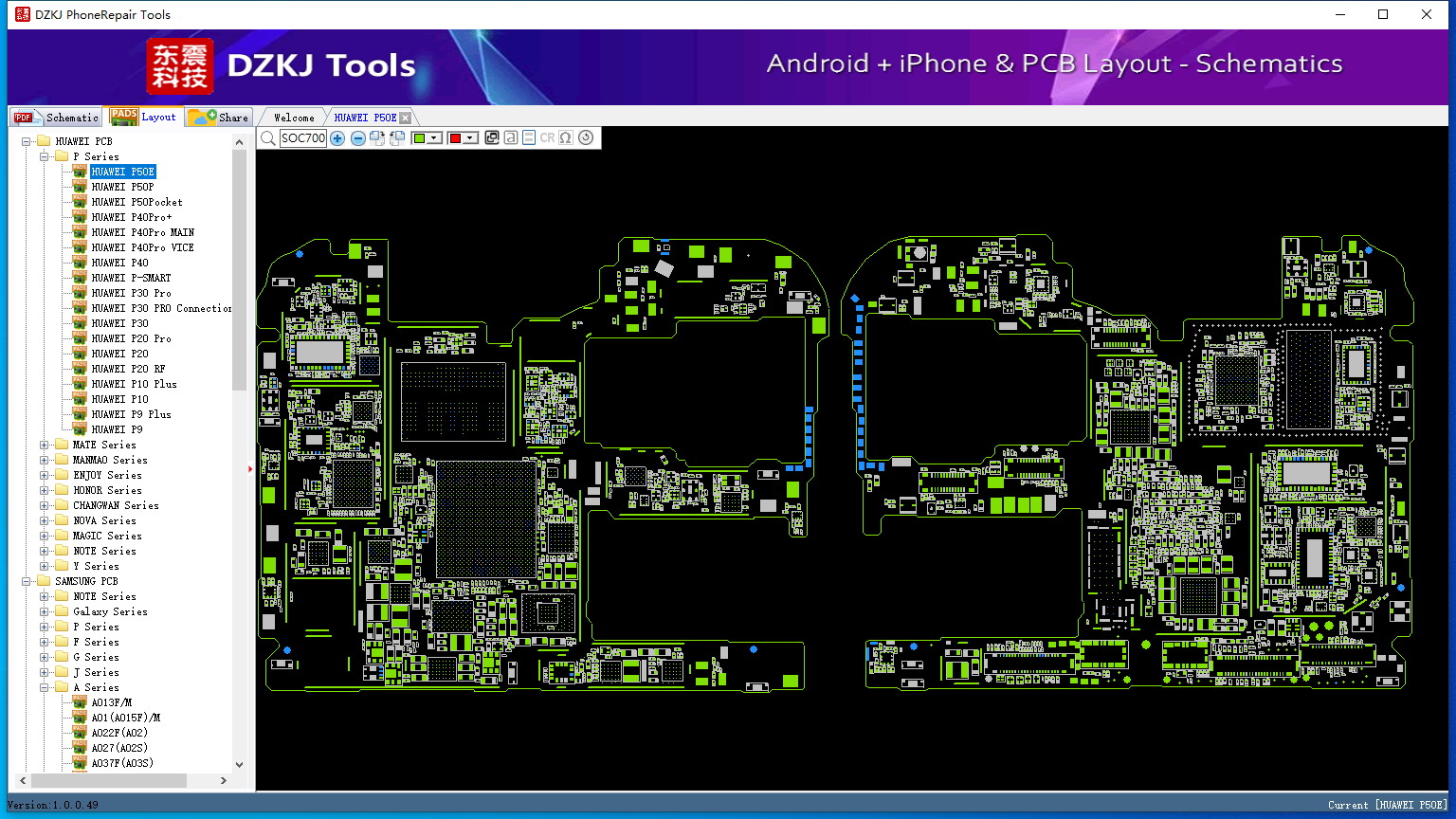Expand the HONOR Series node
Viewport: 1456px width, 819px height.
(x=45, y=490)
